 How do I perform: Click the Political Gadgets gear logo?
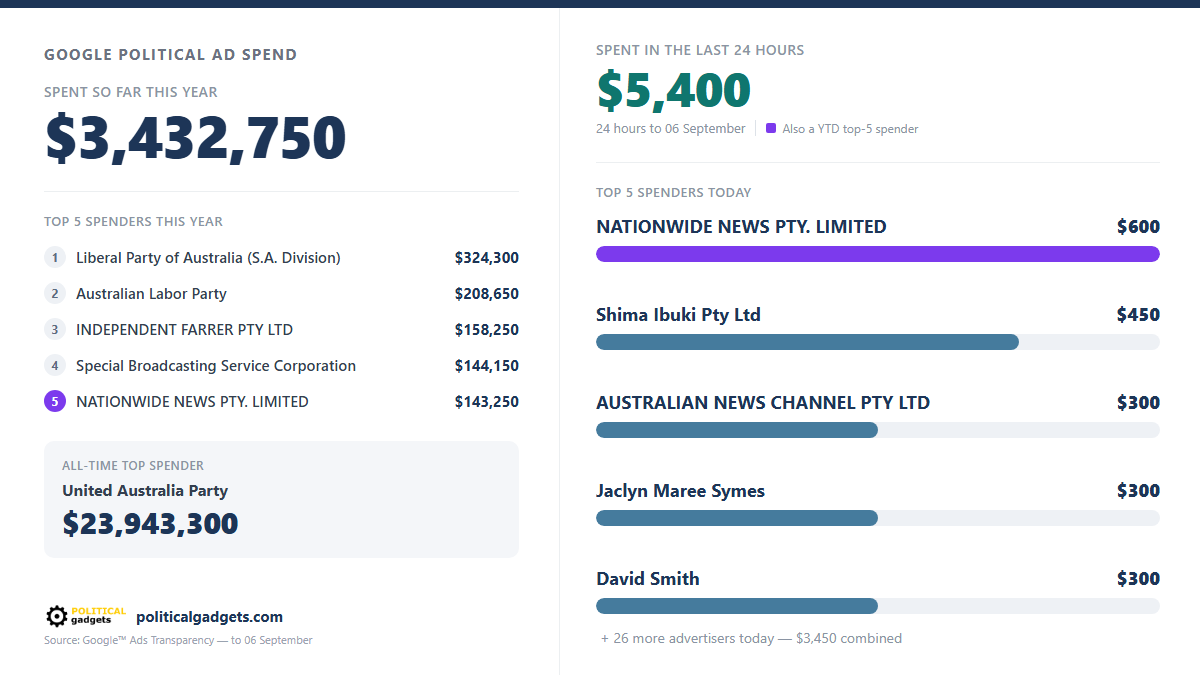point(86,616)
